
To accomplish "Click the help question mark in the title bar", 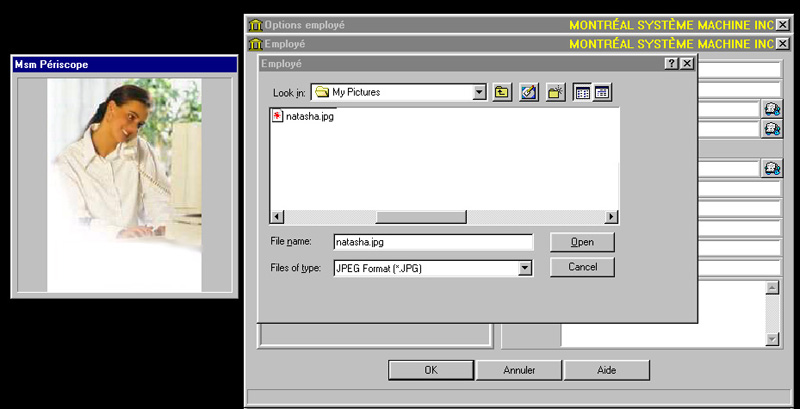I will coord(671,63).
